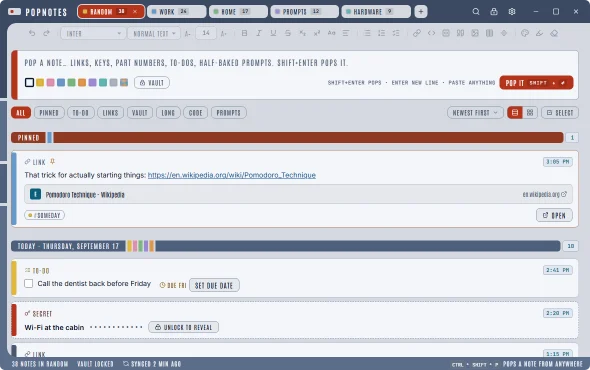Filter notes by To-Do
The width and height of the screenshot is (590, 370).
pyautogui.click(x=81, y=113)
